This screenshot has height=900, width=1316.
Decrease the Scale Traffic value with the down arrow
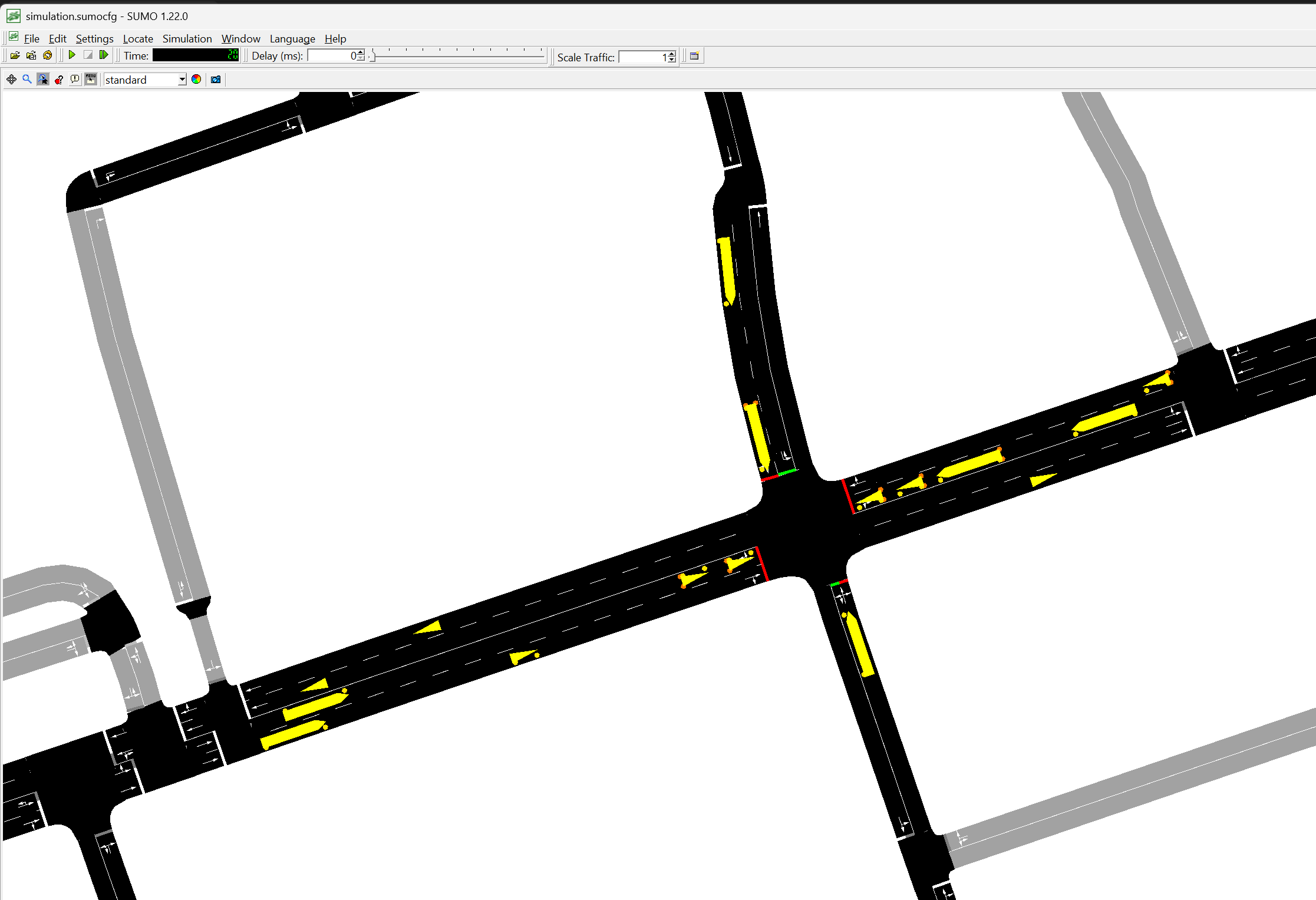(x=672, y=60)
